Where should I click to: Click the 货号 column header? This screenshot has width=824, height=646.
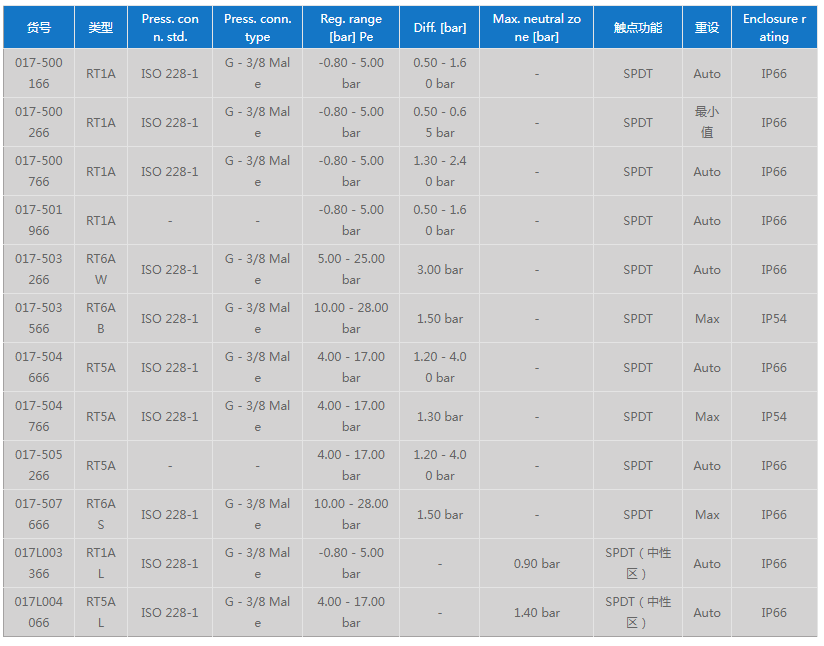click(x=39, y=28)
